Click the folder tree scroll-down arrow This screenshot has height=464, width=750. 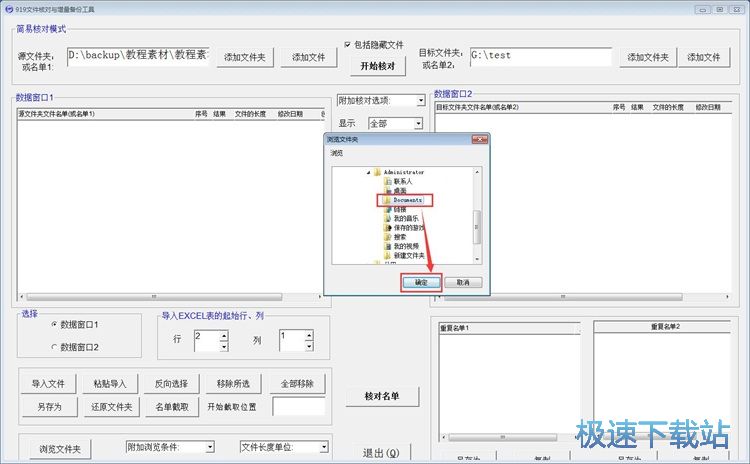[x=476, y=259]
